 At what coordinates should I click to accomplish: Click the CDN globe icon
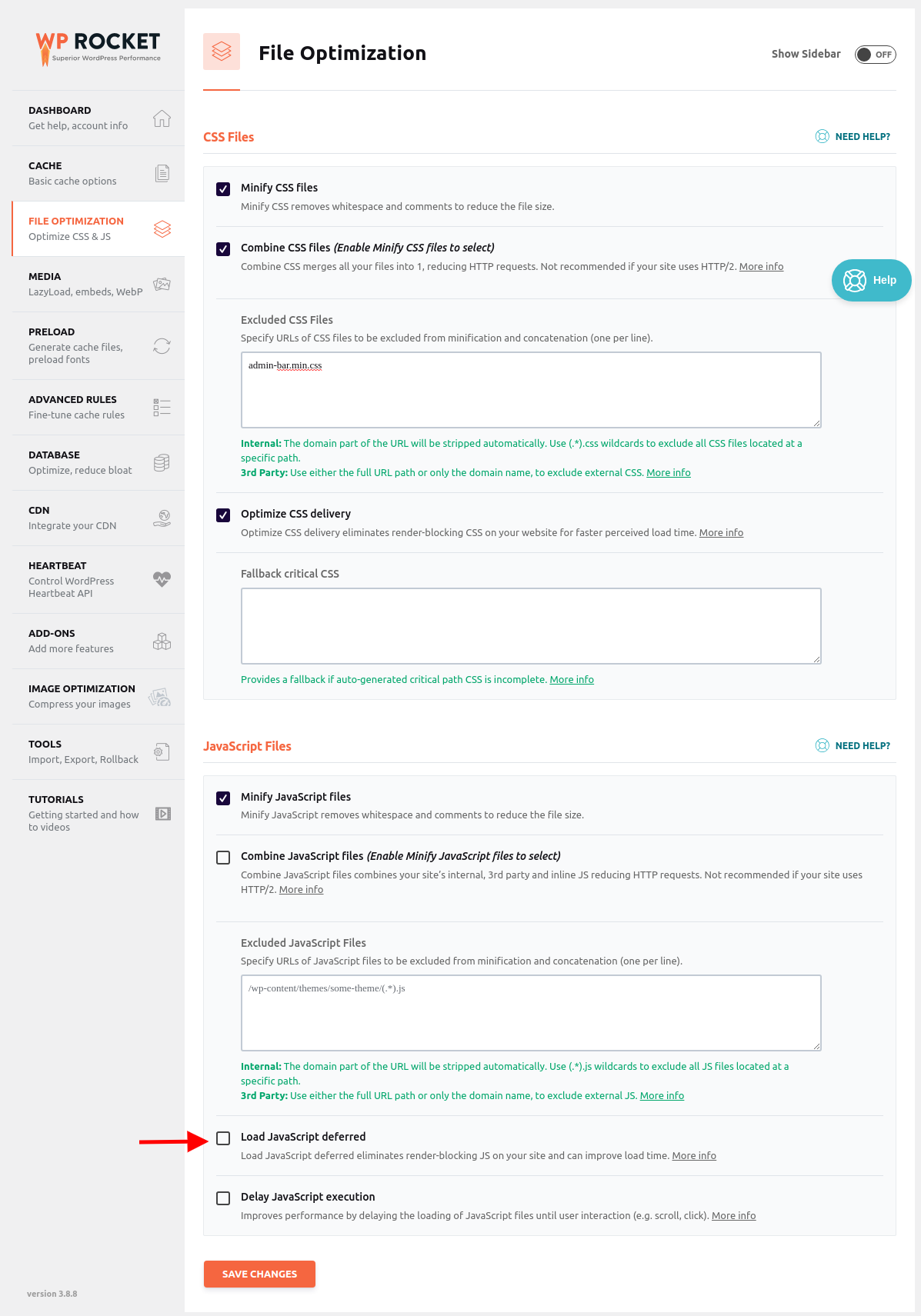click(162, 518)
